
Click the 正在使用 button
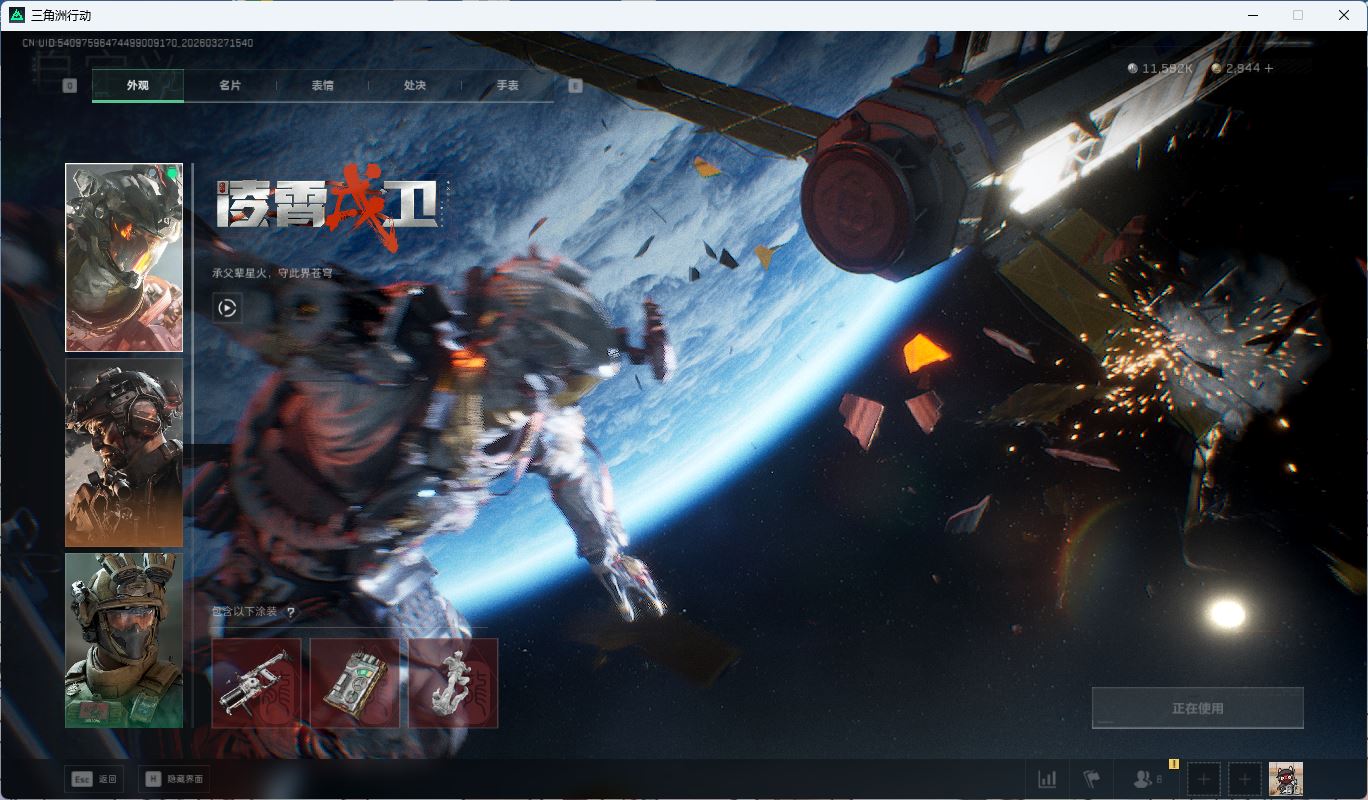pos(1197,708)
